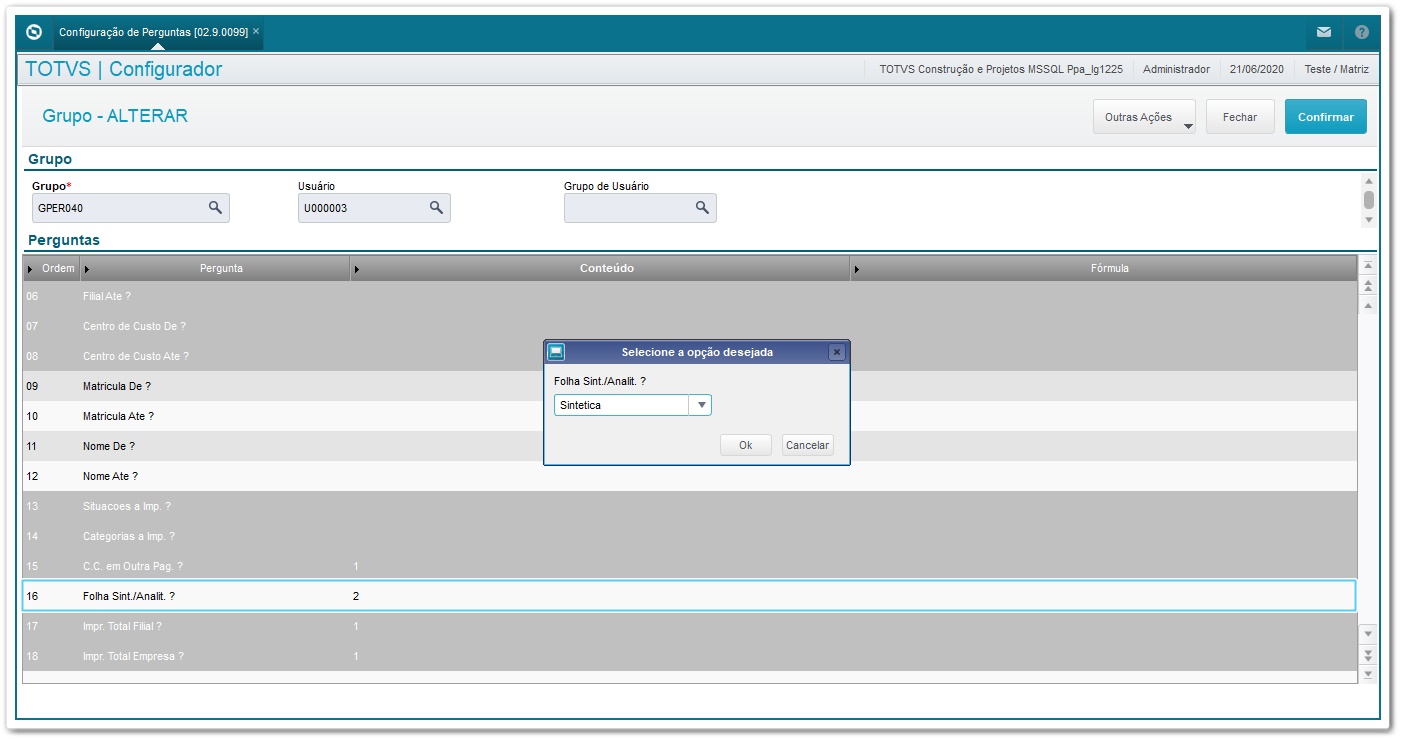1402x741 pixels.
Task: Click the Grupo input field GPER040
Action: point(131,208)
